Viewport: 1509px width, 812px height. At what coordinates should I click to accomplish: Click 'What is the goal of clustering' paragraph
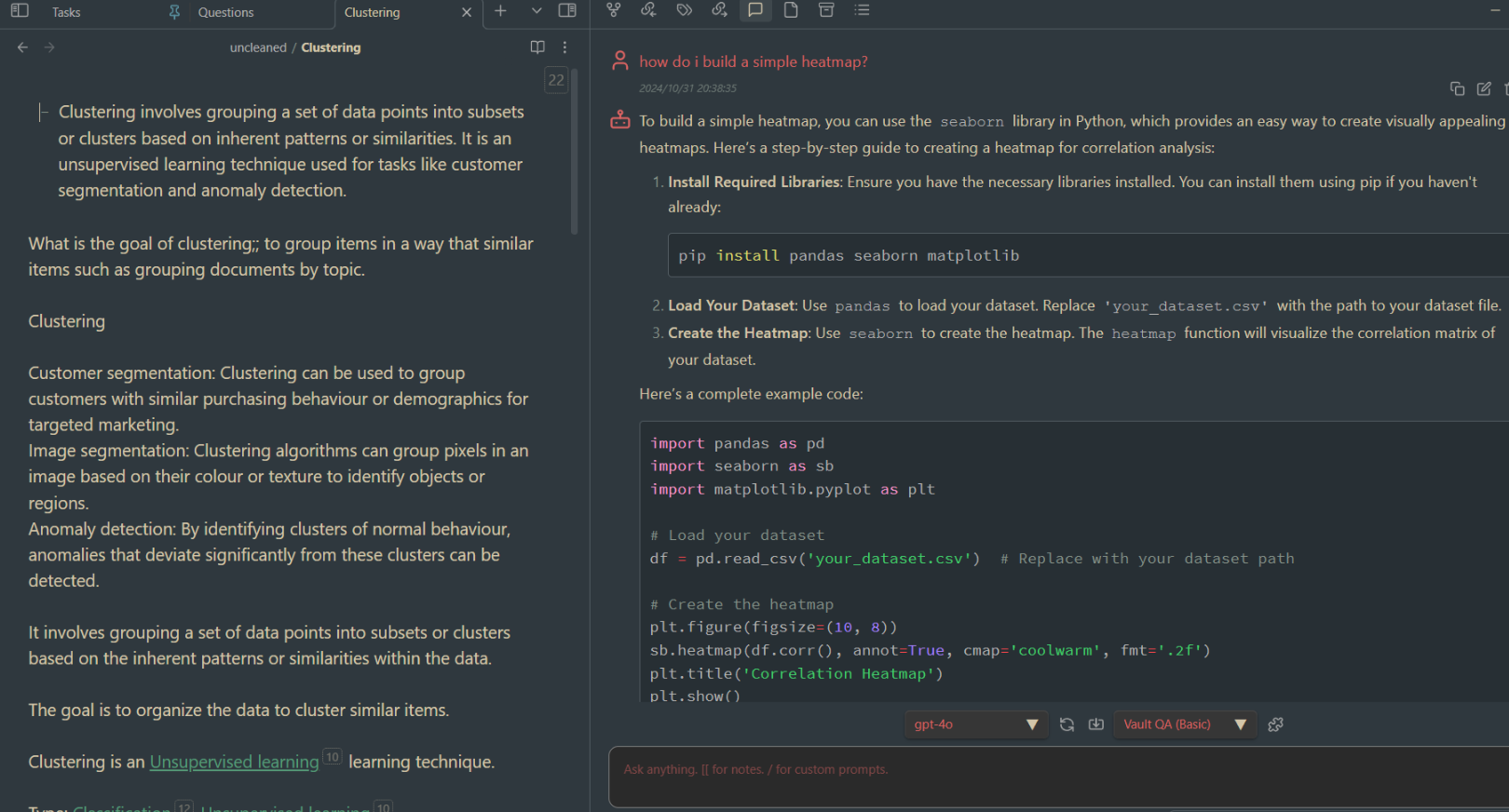280,256
